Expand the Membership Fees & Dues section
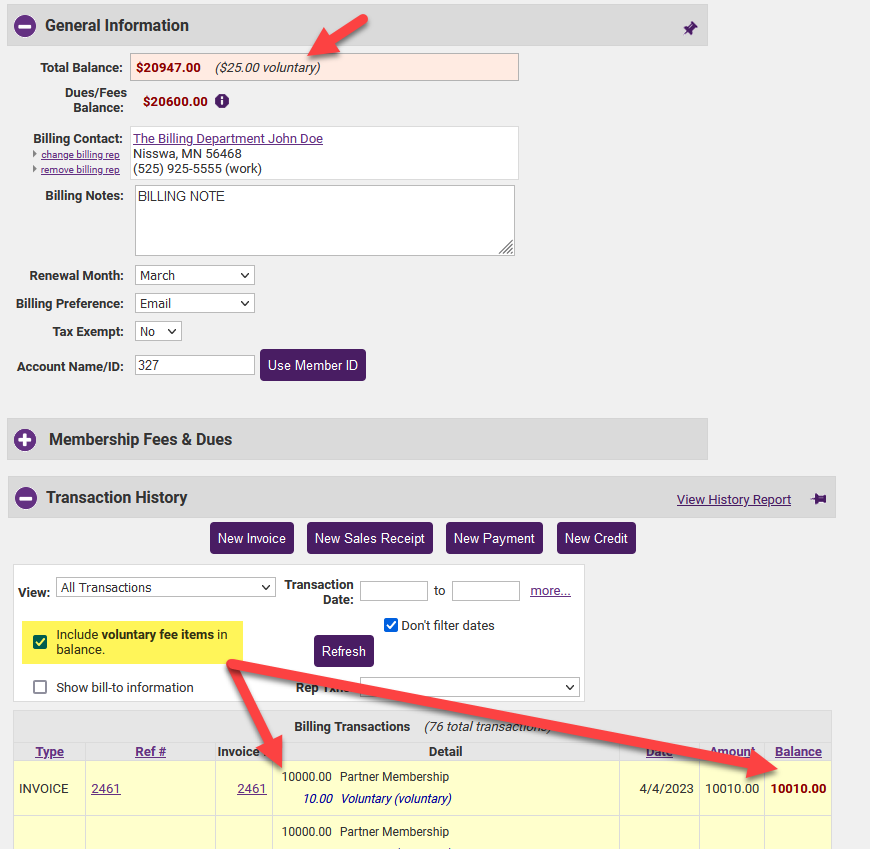This screenshot has height=849, width=870. [25, 439]
